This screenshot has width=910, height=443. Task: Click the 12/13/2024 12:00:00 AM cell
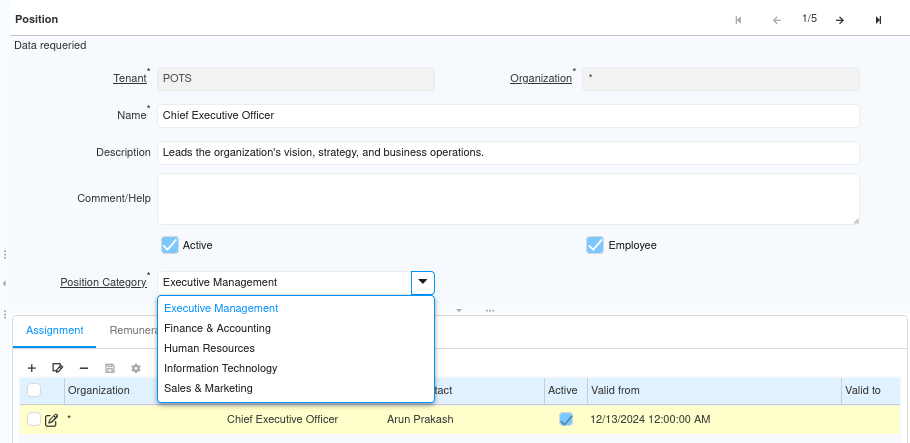[x=651, y=419]
